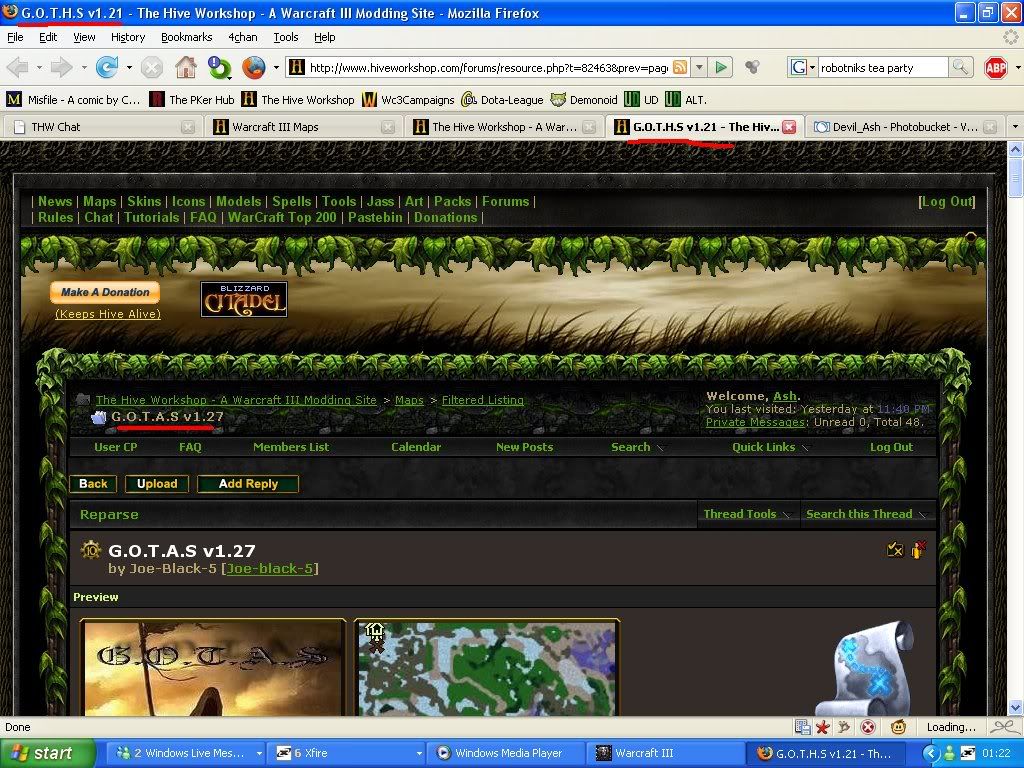Go back with the Firefox back arrow
This screenshot has height=768, width=1024.
18,67
